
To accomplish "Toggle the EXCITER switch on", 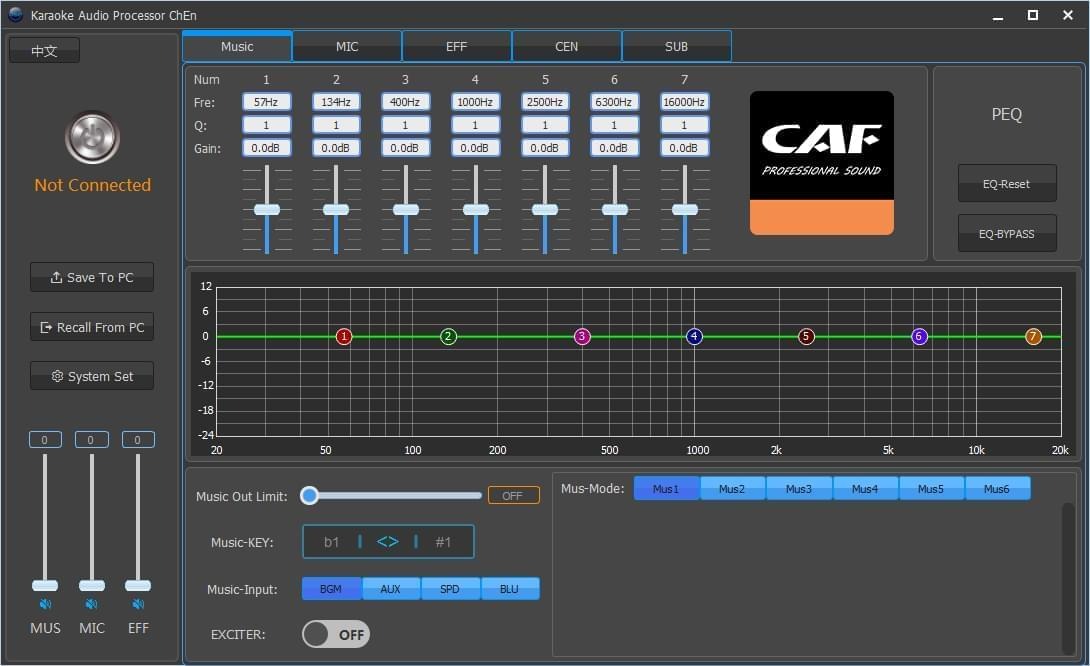I will (336, 634).
